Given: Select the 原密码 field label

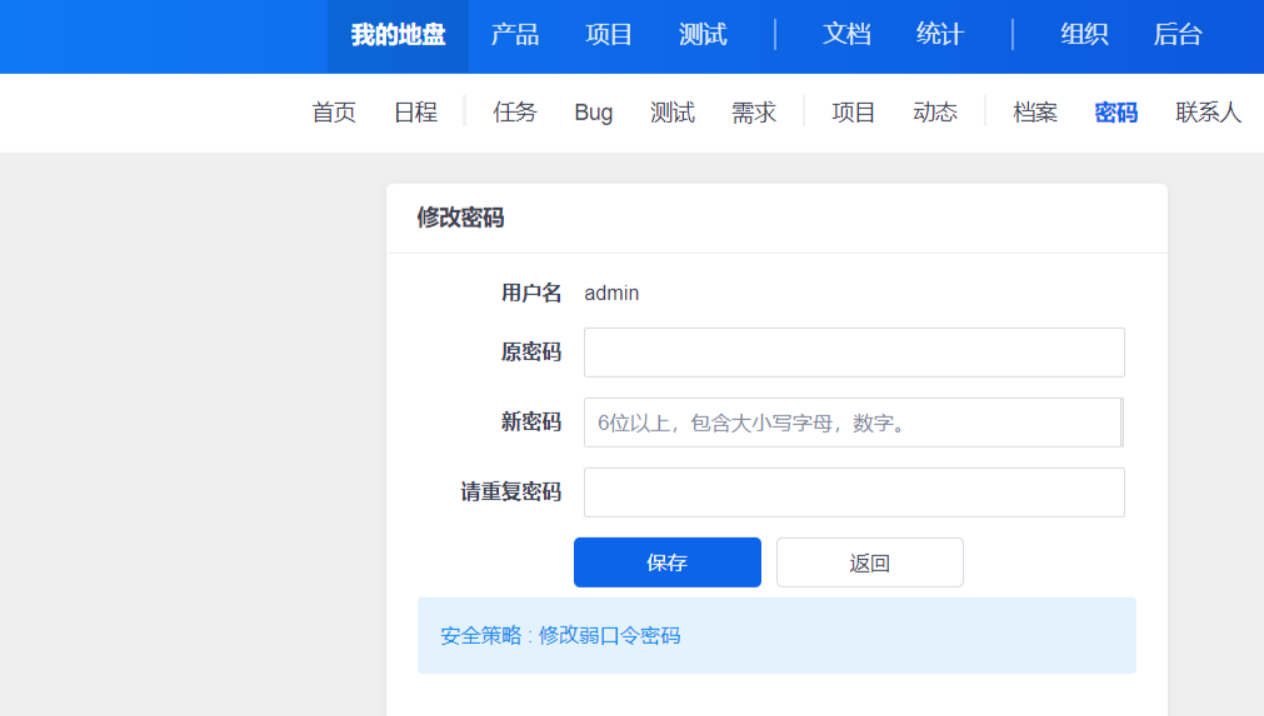Looking at the screenshot, I should [531, 352].
